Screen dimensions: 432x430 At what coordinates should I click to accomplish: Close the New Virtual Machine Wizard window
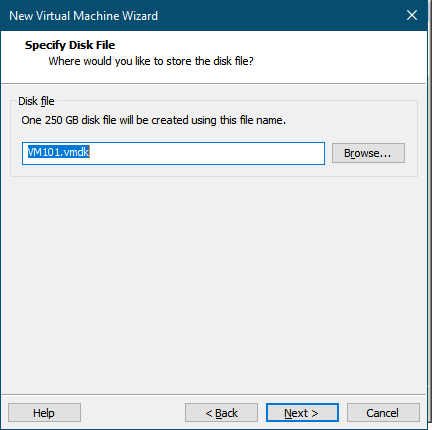(412, 15)
